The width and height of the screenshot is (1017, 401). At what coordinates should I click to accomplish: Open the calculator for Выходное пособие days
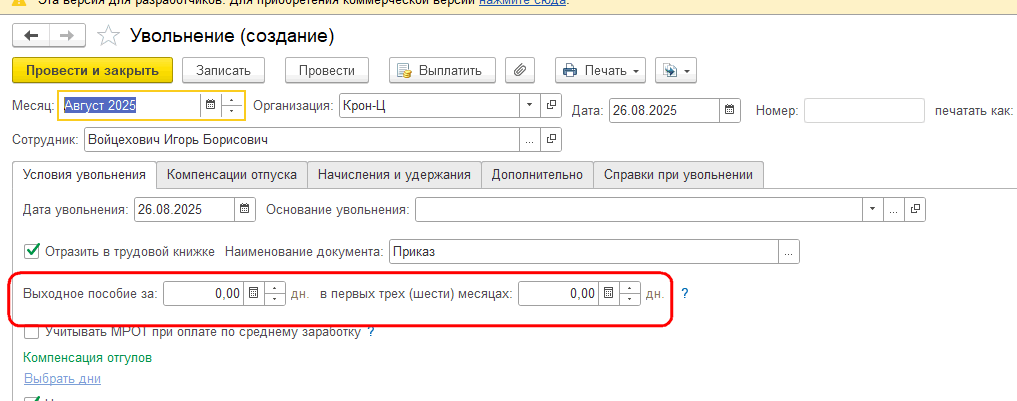click(x=254, y=293)
